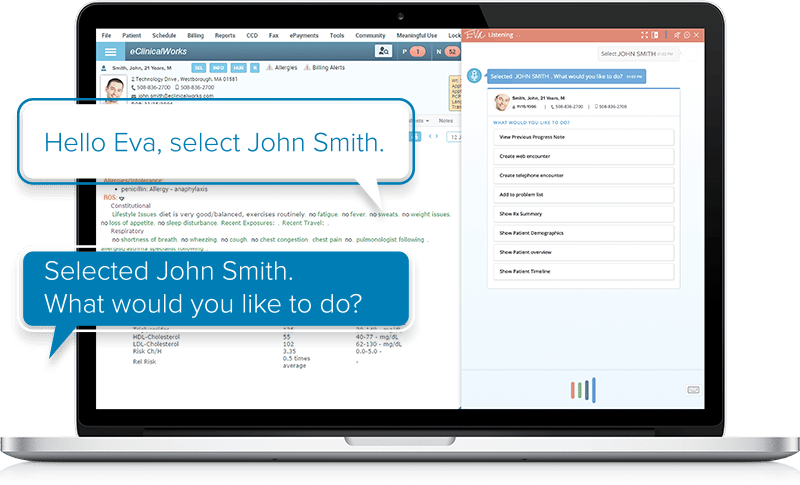The image size is (800, 485).
Task: Click the 'fatigue' link in Constitutional
Action: [x=328, y=215]
